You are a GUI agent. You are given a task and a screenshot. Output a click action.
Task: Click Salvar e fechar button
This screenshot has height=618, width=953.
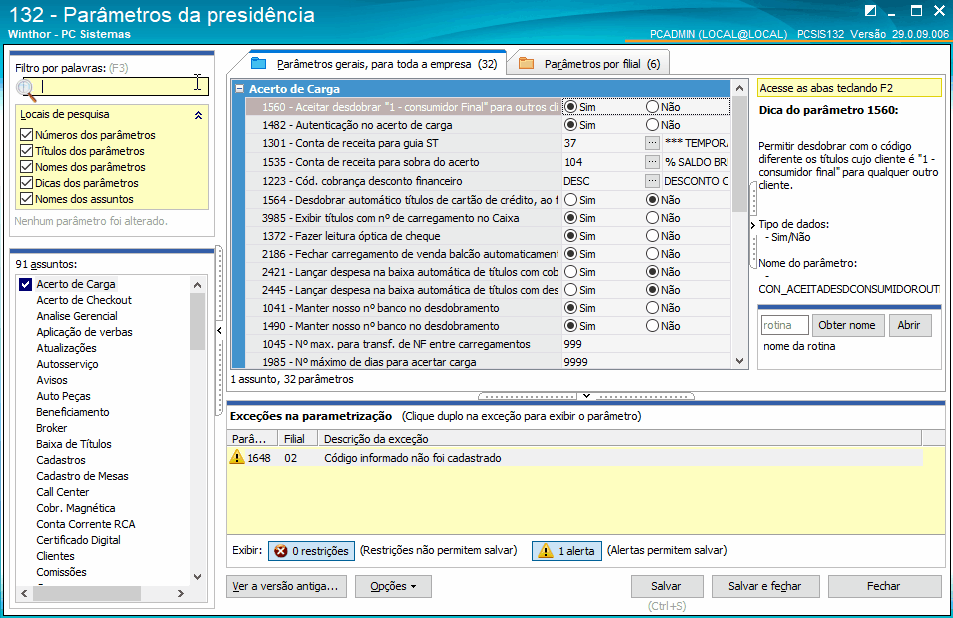click(x=765, y=586)
